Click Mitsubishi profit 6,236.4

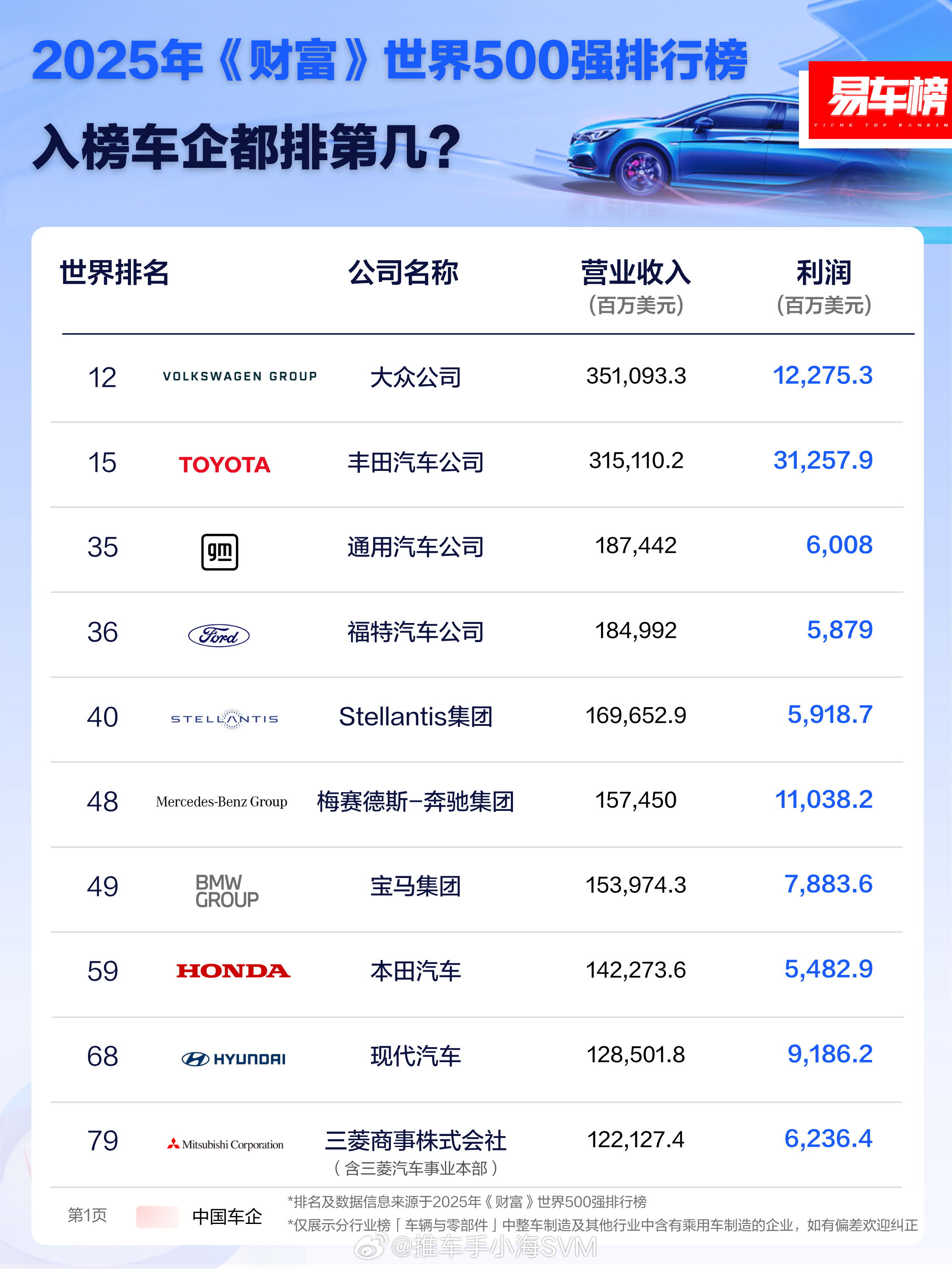click(x=829, y=1139)
